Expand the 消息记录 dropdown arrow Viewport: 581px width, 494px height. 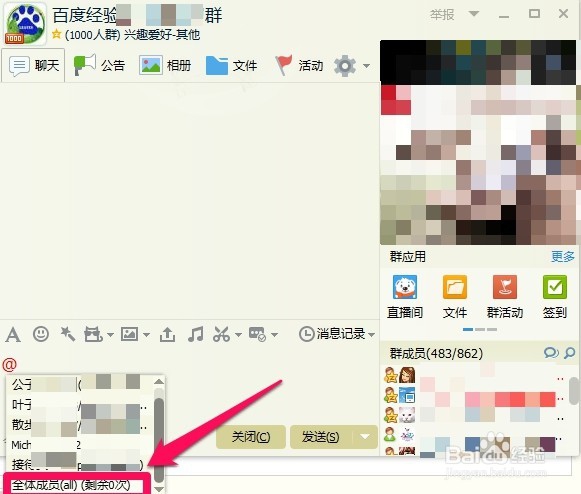point(372,335)
